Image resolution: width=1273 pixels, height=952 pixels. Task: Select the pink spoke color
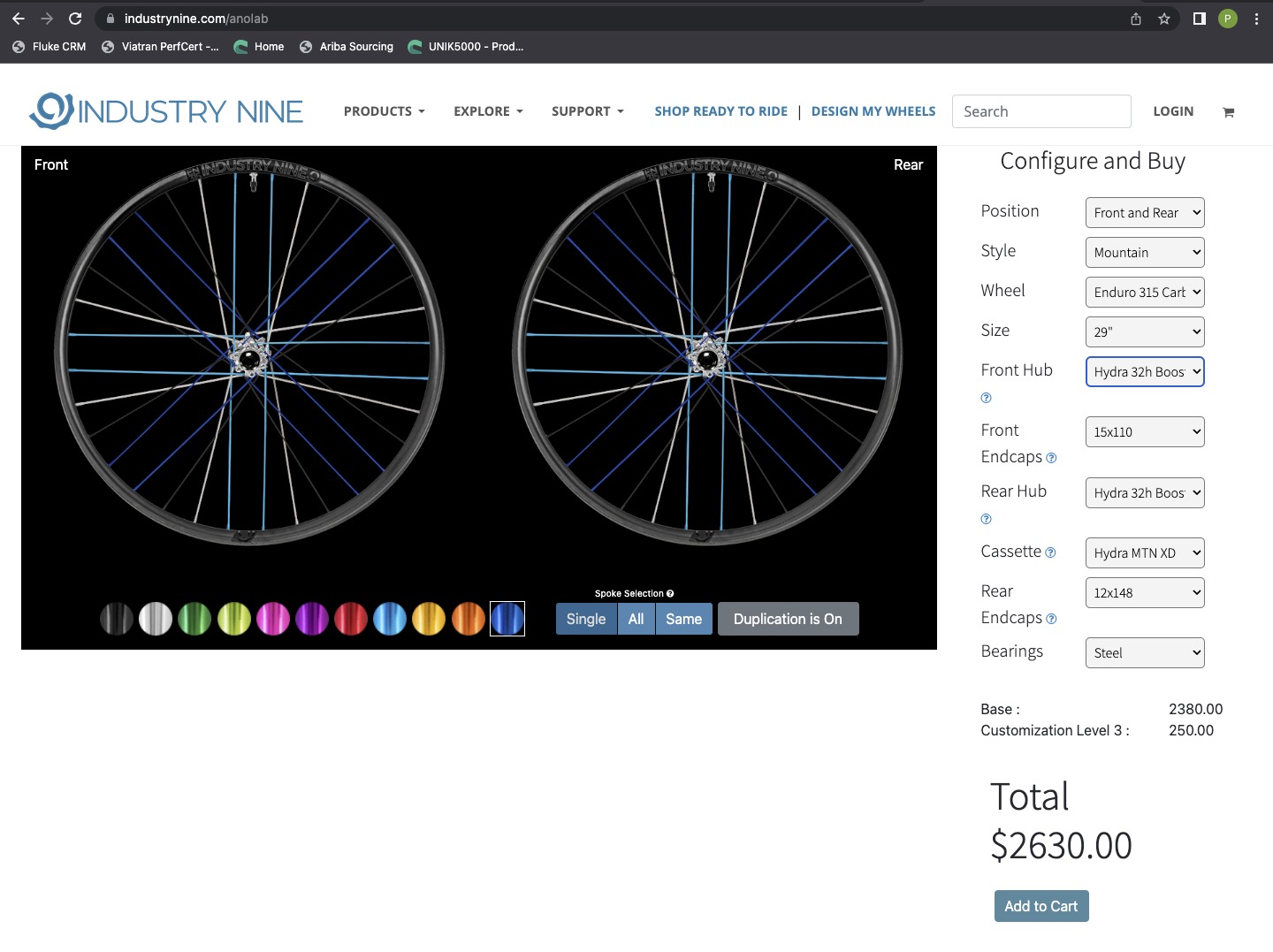pyautogui.click(x=273, y=619)
